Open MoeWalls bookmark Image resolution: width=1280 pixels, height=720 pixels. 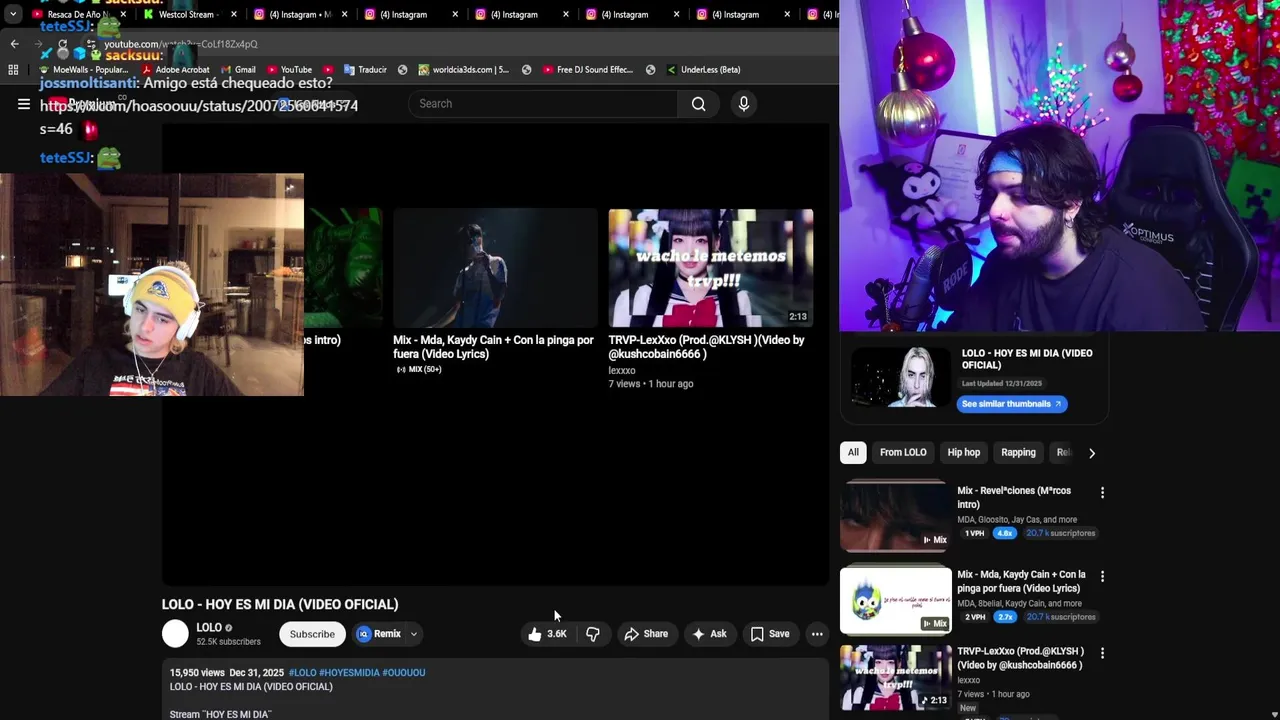(x=82, y=70)
